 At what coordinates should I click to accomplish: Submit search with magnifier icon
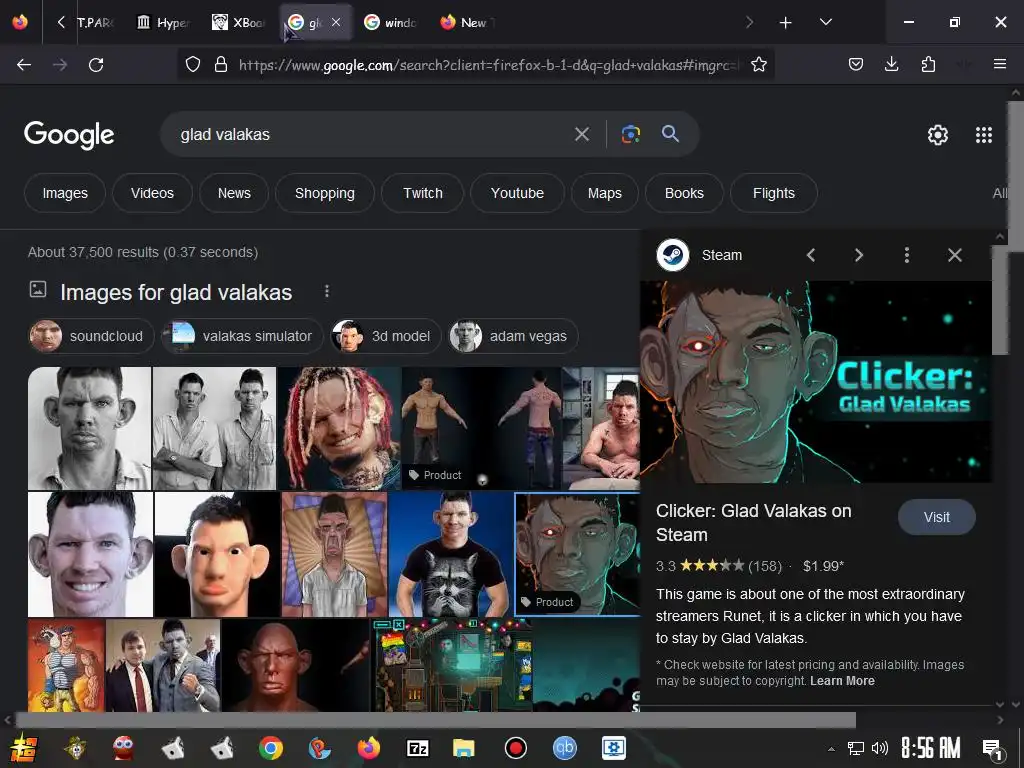670,134
